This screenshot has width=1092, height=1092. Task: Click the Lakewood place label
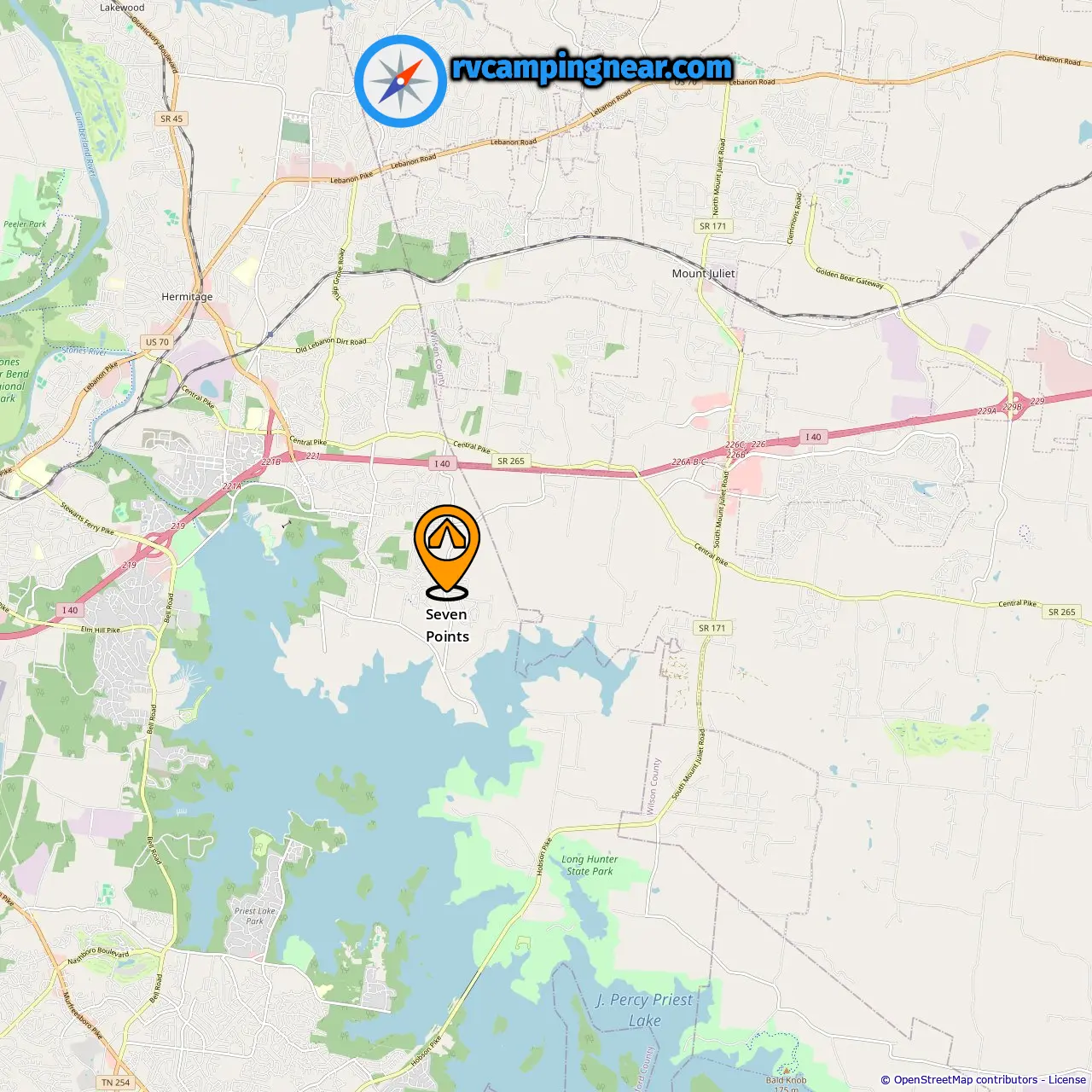coord(122,8)
